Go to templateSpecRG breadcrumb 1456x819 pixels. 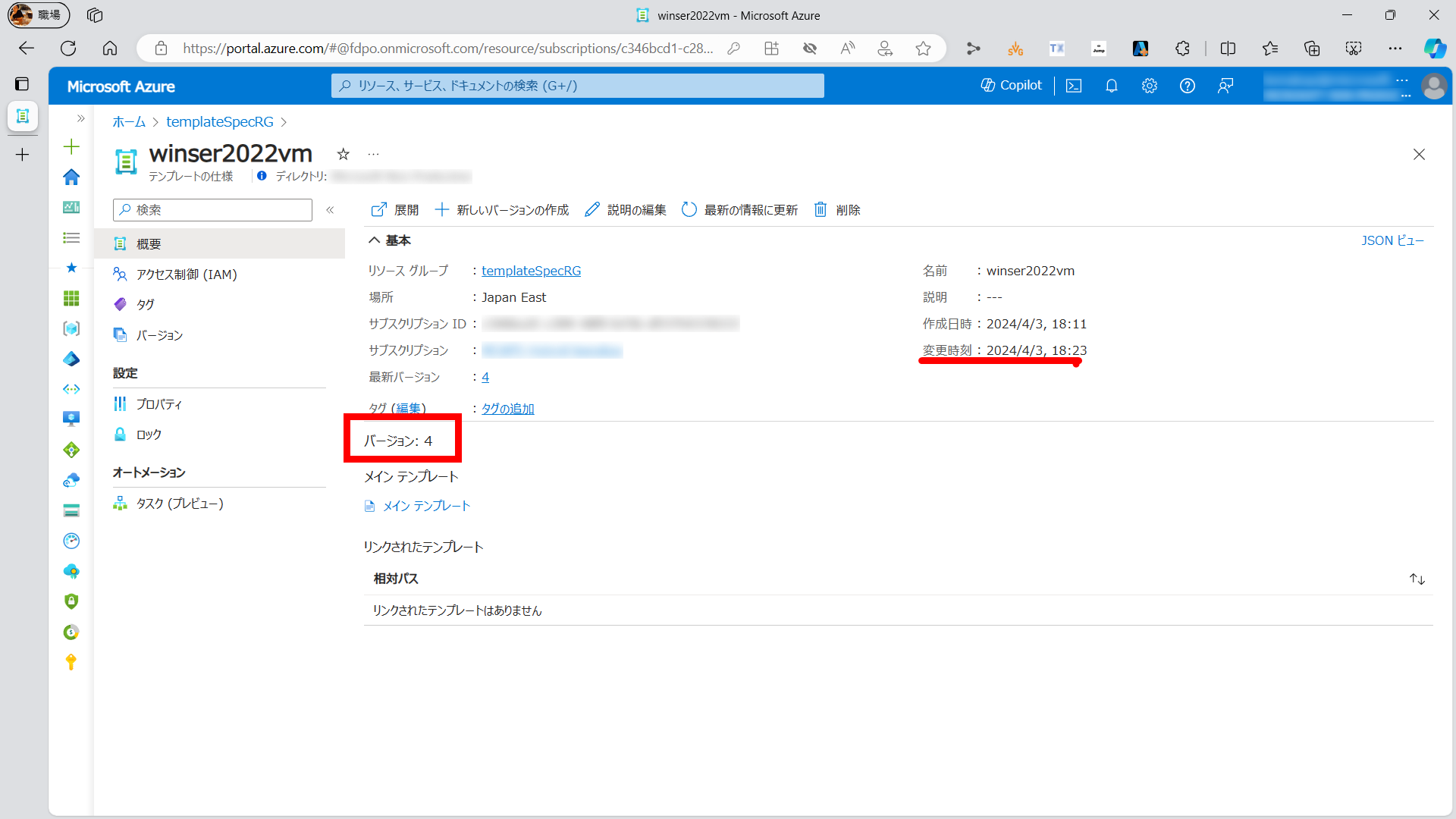tap(220, 122)
